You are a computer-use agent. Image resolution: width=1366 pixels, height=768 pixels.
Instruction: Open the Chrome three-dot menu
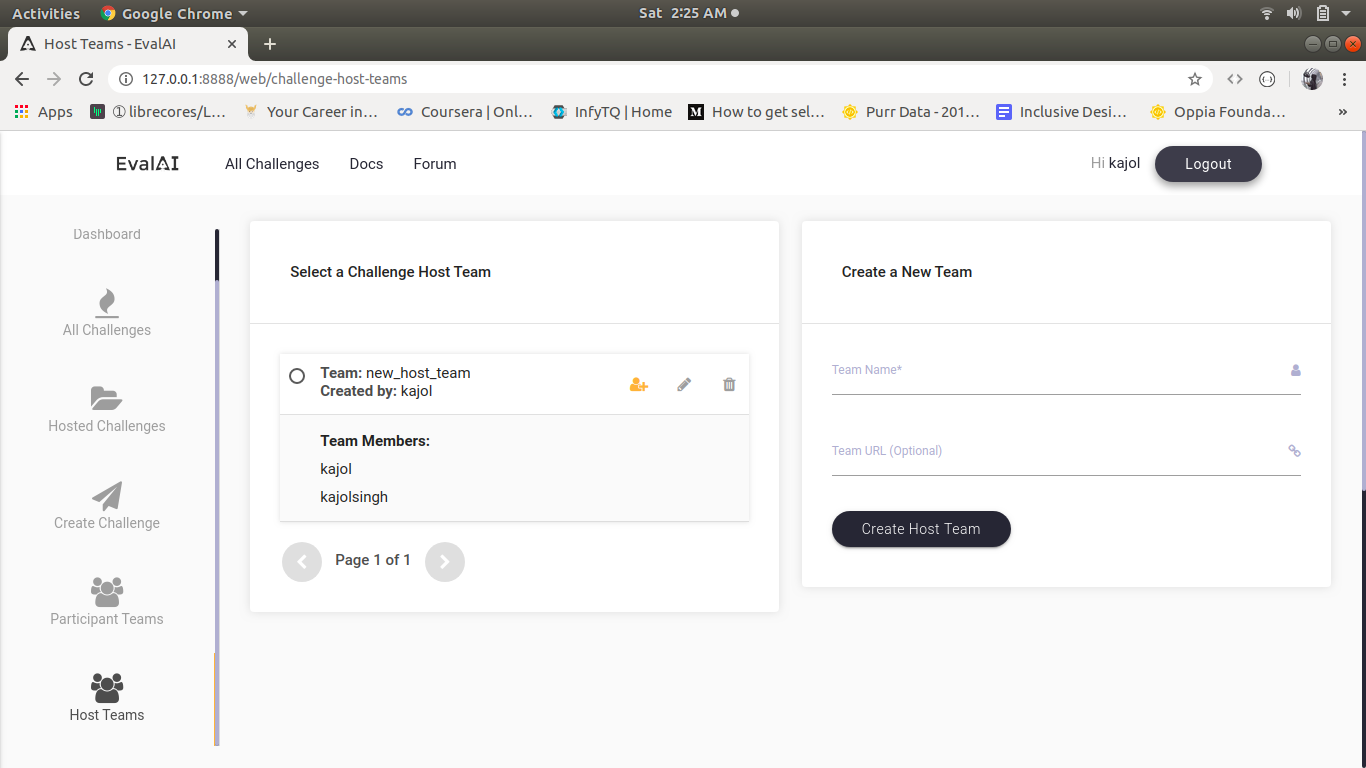[x=1344, y=79]
